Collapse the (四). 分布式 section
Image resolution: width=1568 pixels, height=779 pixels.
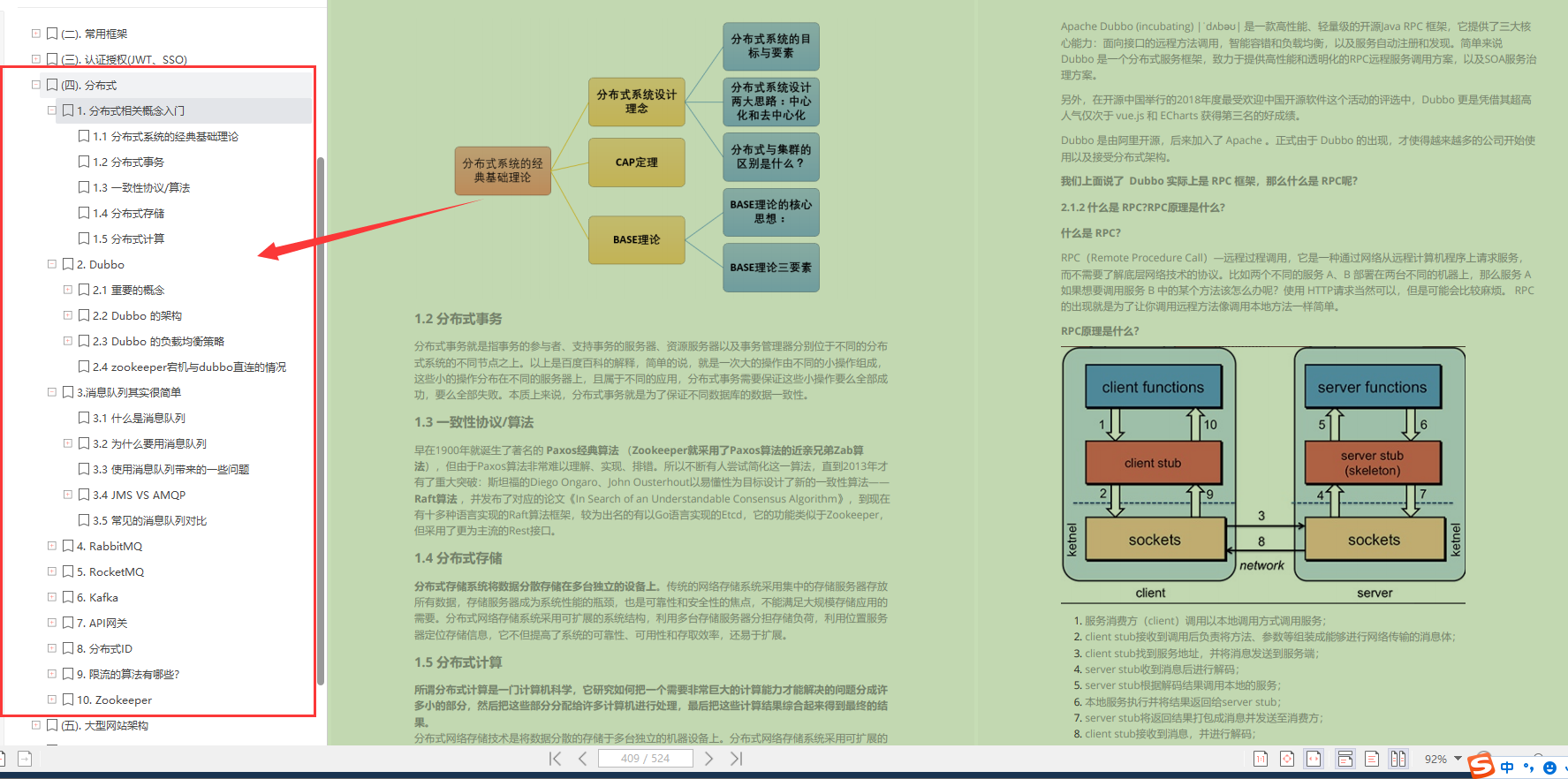pyautogui.click(x=36, y=85)
